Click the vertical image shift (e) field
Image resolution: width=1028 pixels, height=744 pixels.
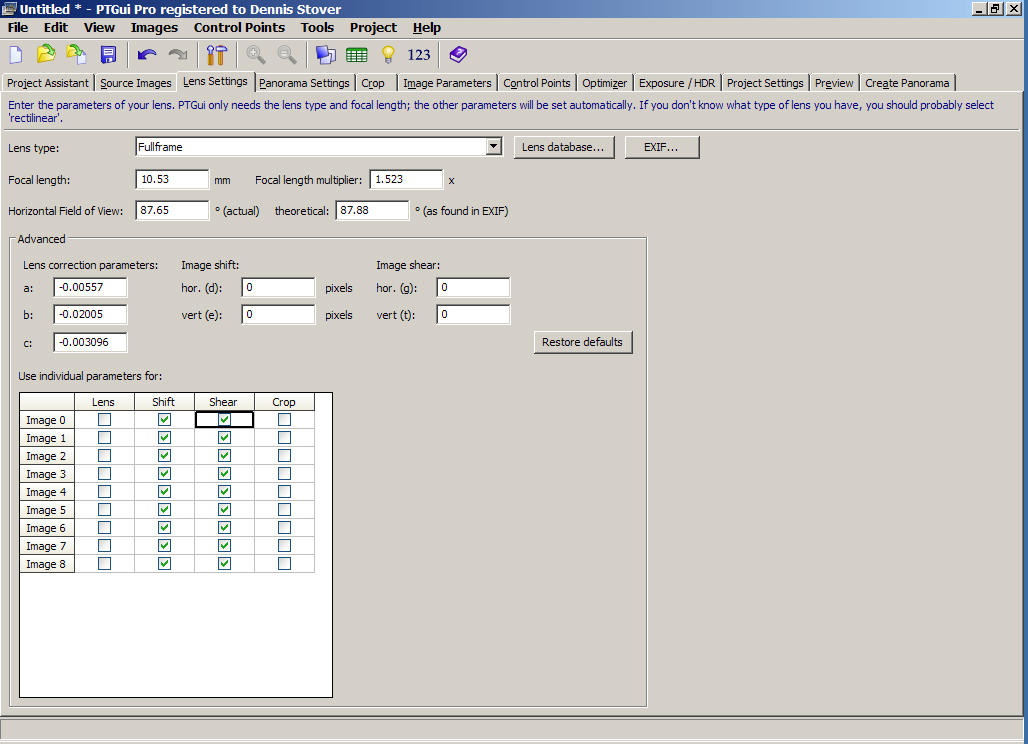click(x=278, y=315)
